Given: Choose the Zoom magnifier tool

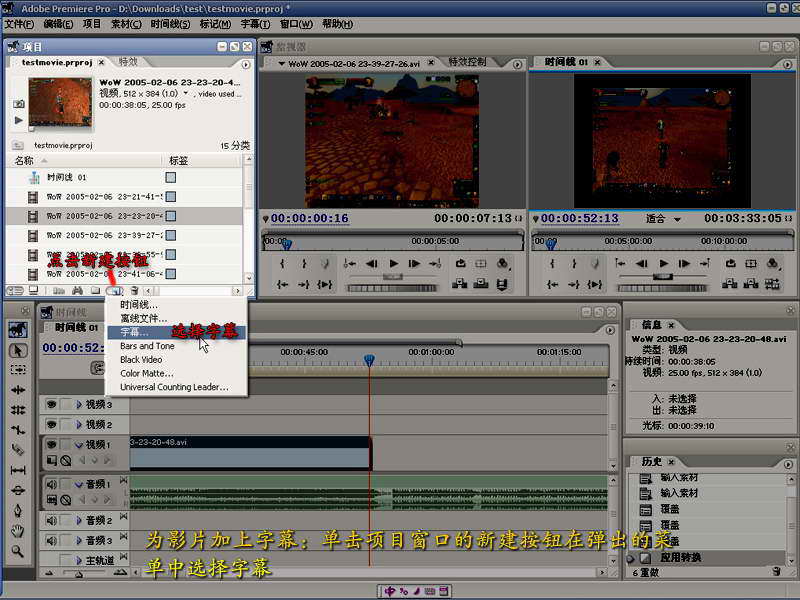Looking at the screenshot, I should (18, 551).
